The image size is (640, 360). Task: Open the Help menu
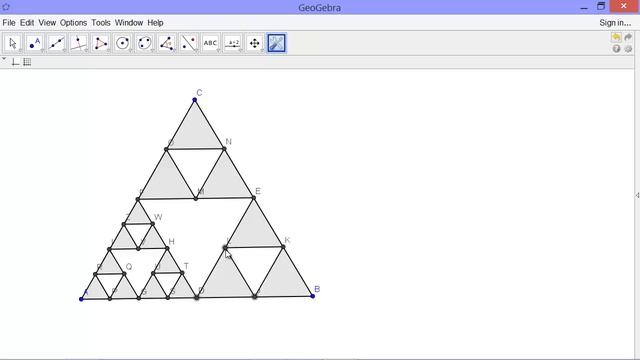155,23
